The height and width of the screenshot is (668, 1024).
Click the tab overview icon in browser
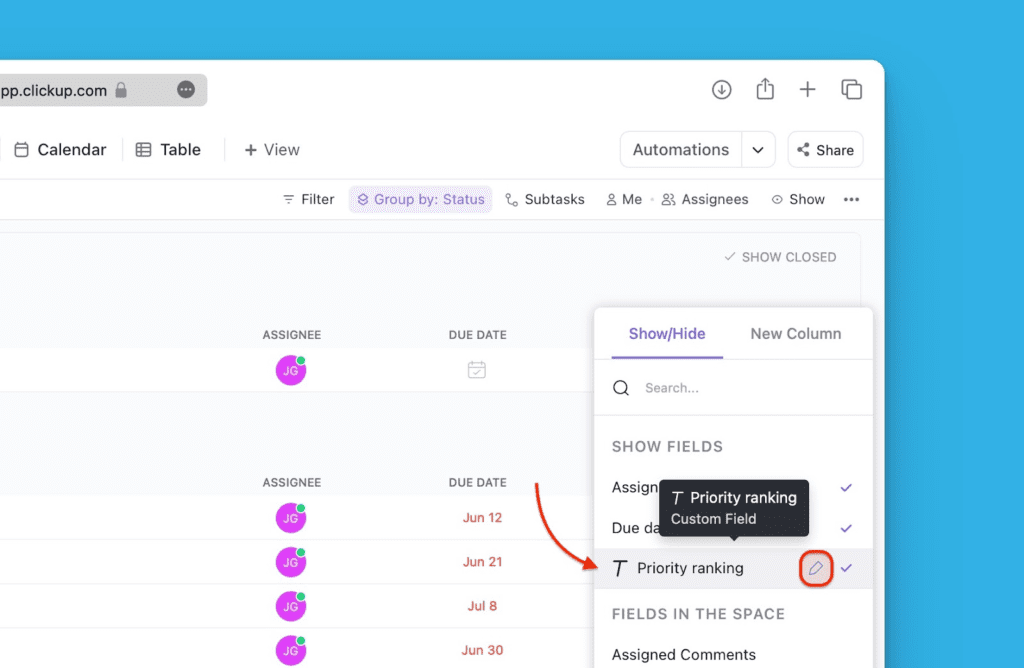[852, 90]
